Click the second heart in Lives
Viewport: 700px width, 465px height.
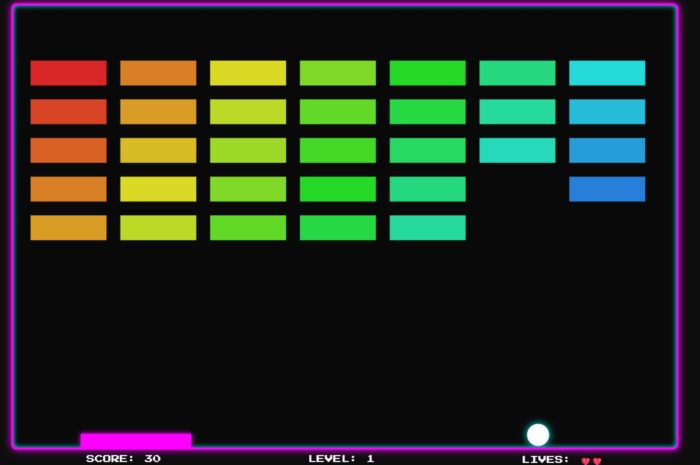(597, 461)
